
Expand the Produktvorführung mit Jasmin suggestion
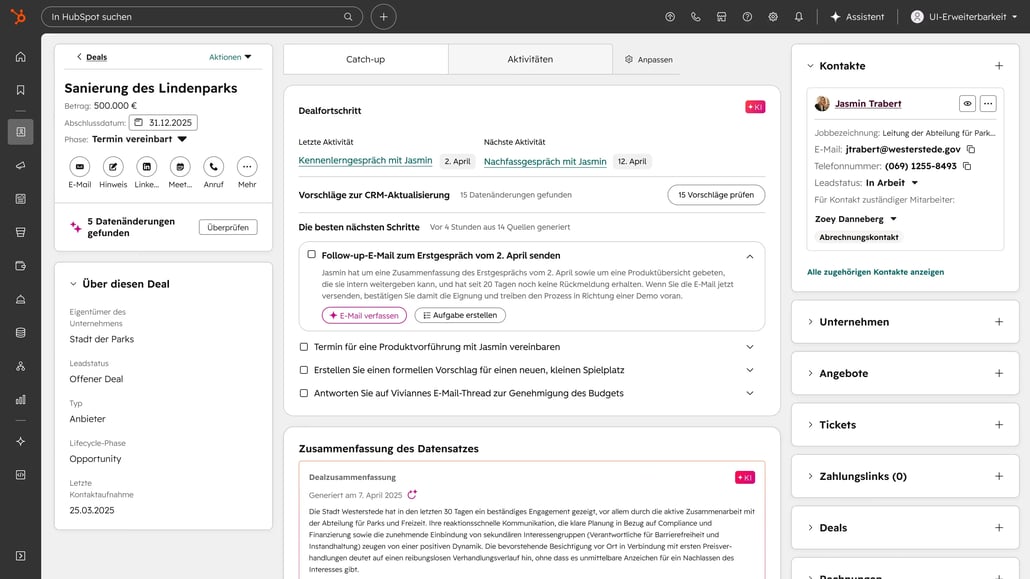750,347
